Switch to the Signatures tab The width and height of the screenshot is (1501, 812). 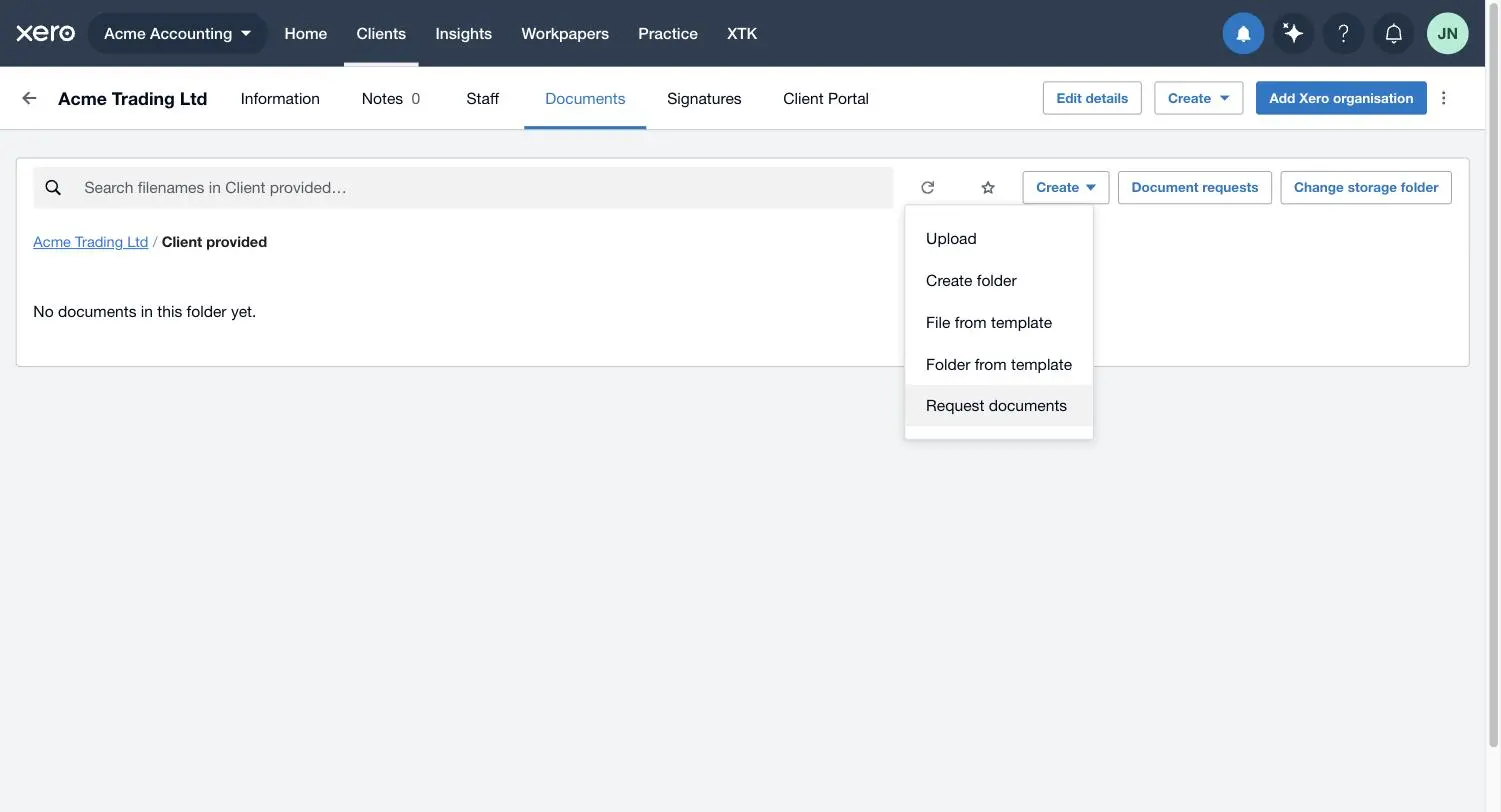click(x=704, y=98)
